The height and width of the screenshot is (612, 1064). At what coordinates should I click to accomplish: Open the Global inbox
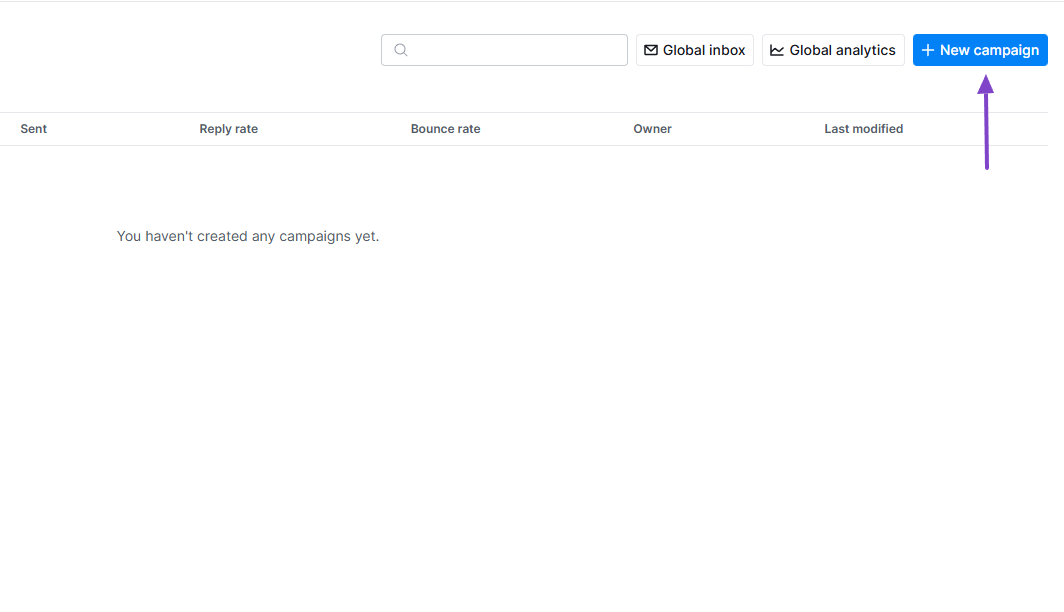[695, 50]
